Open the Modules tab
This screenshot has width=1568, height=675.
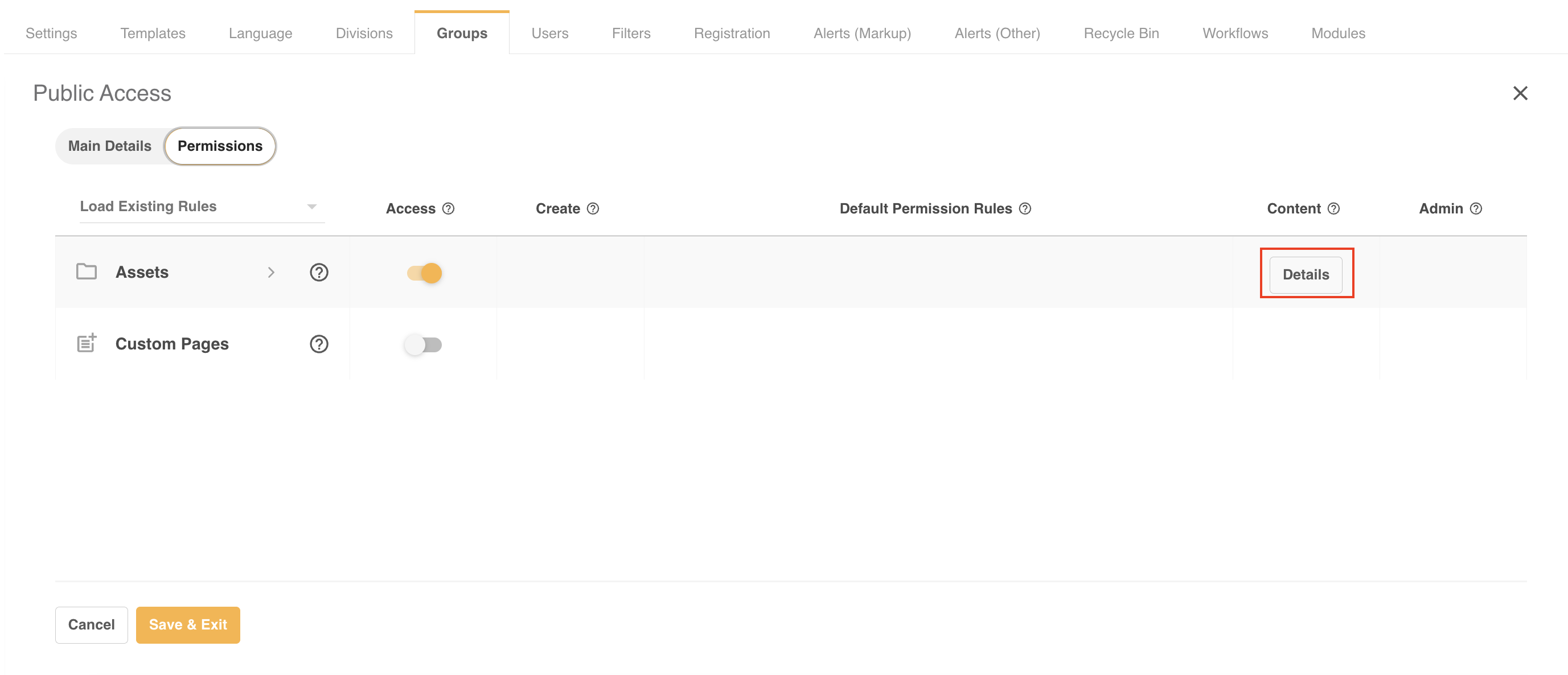click(1338, 34)
